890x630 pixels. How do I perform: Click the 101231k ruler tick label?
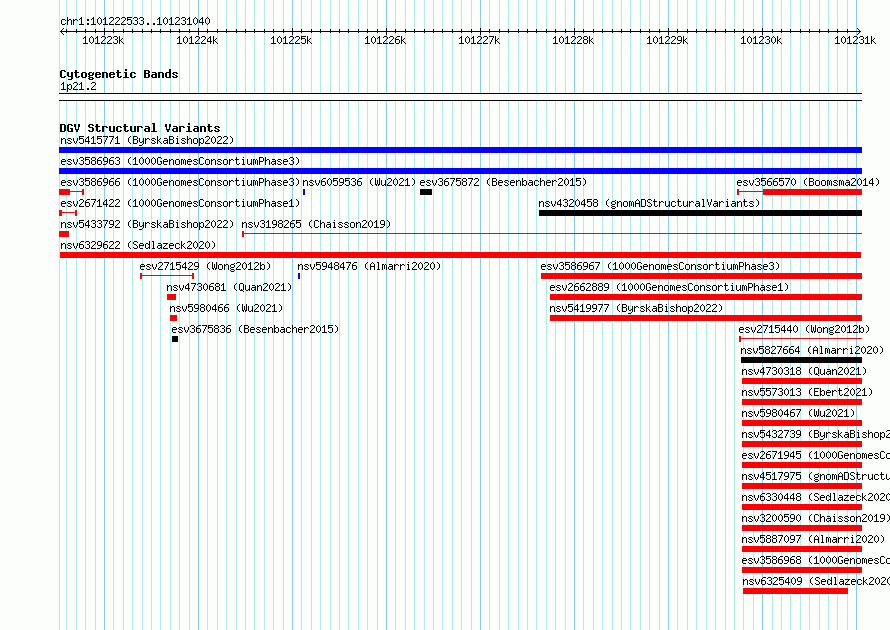[855, 40]
